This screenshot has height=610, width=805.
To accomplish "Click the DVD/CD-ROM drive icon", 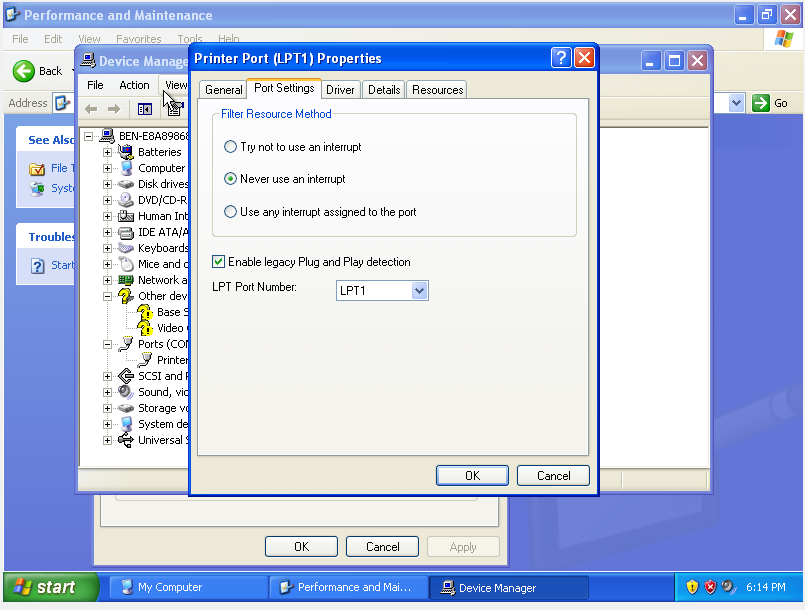I will point(126,200).
